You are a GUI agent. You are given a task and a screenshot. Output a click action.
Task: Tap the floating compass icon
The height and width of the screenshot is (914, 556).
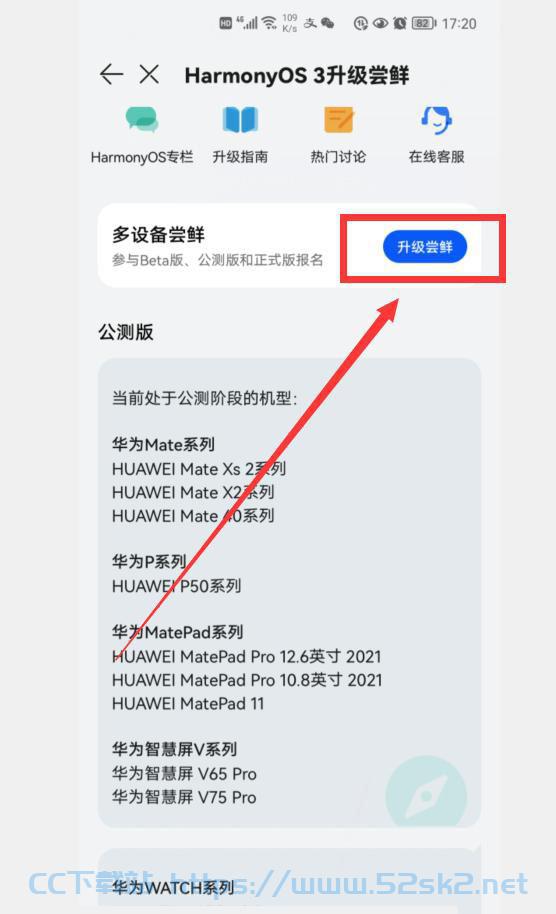click(x=426, y=794)
